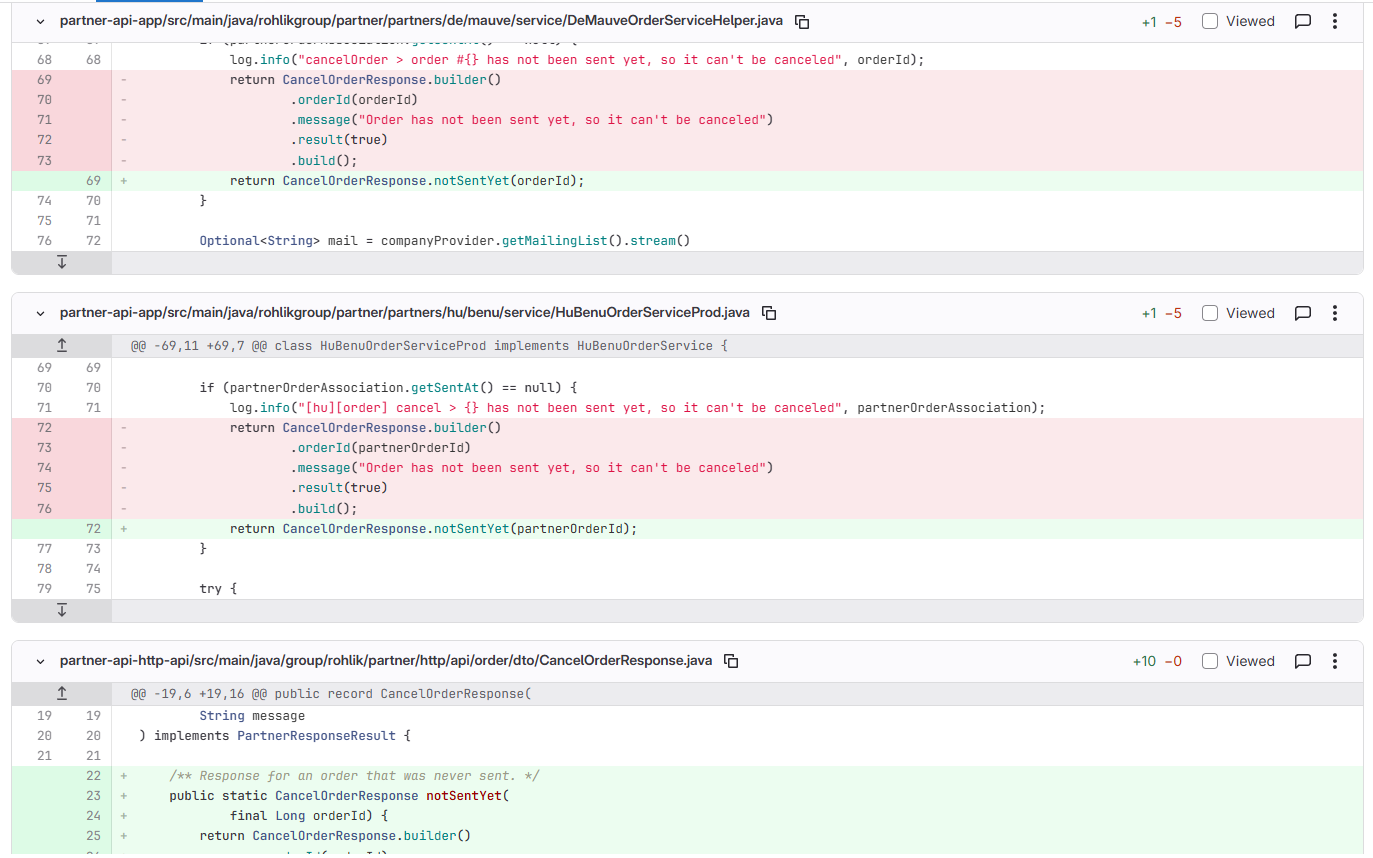Open CancelOrderResponse.java file path link

[386, 661]
